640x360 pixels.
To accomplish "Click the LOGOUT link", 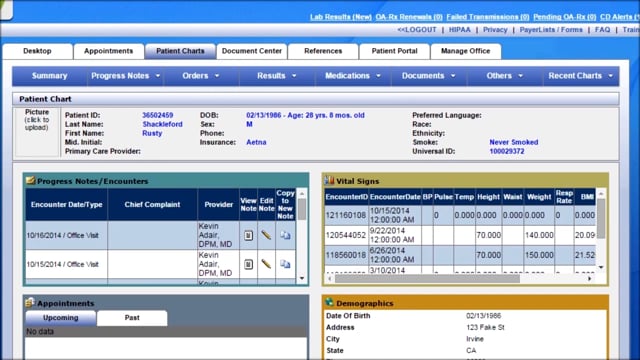I will (x=417, y=30).
